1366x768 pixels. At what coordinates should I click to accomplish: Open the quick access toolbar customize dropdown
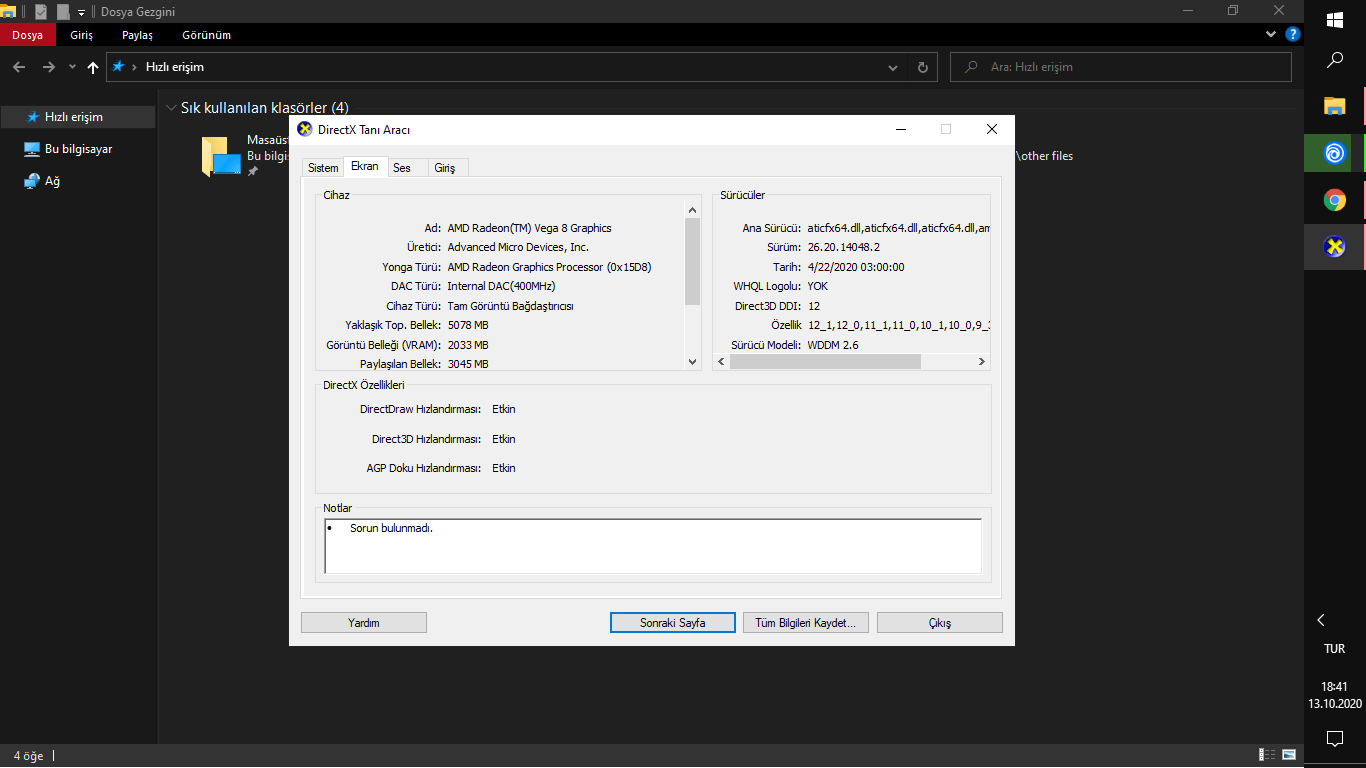(x=81, y=12)
